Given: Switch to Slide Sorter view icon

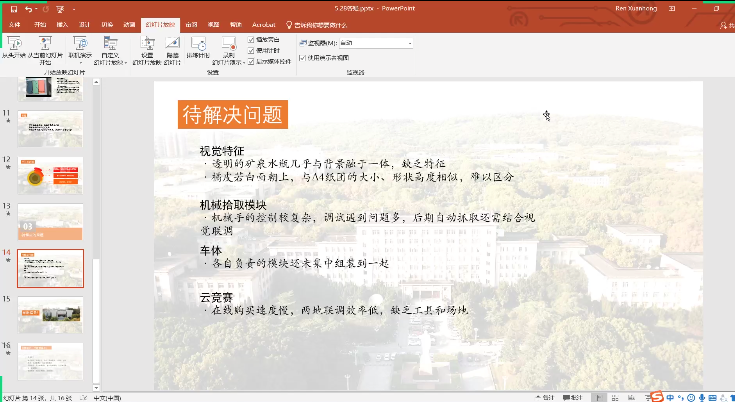Looking at the screenshot, I should [x=617, y=398].
